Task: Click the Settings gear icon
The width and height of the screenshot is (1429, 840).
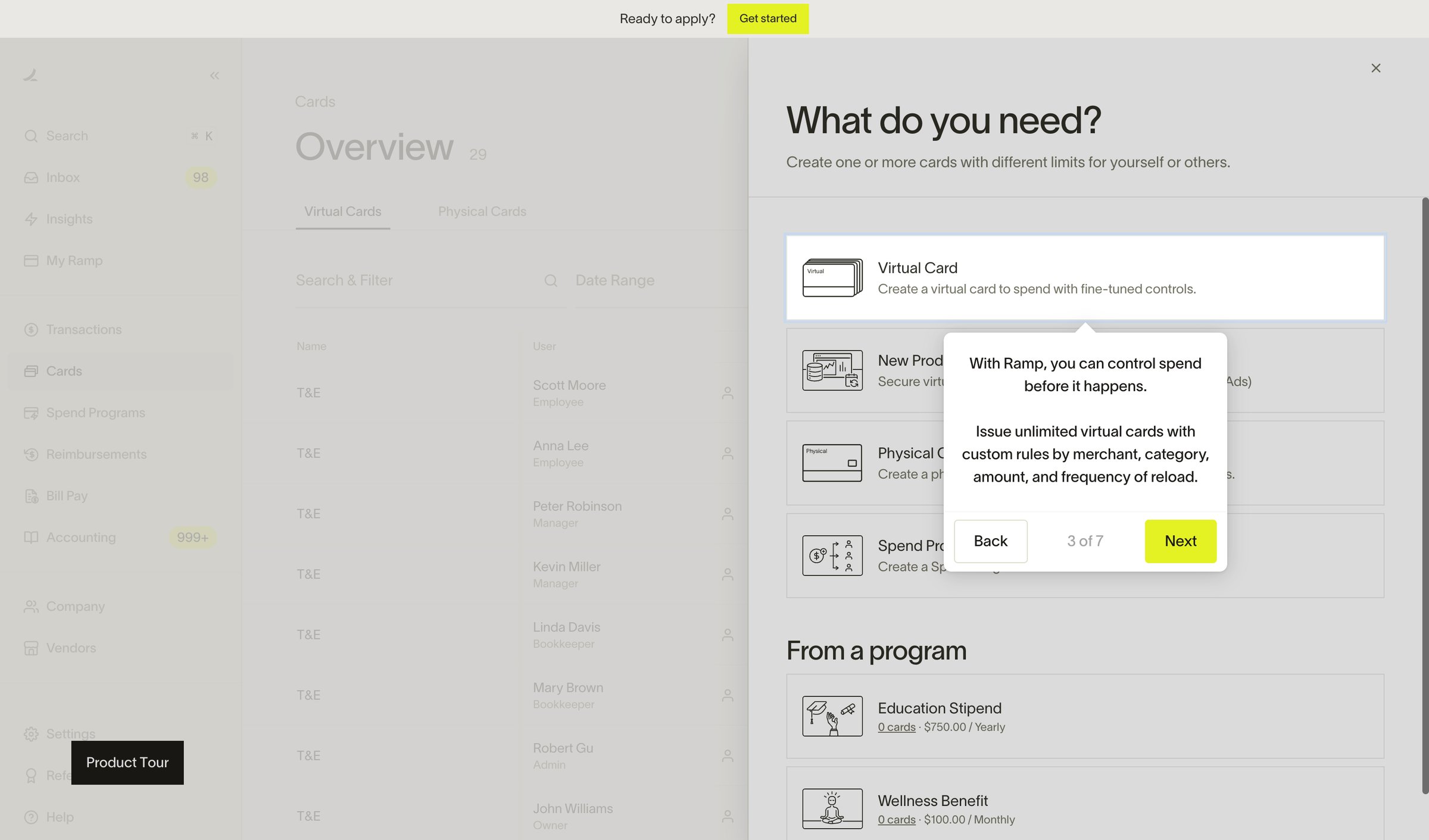Action: tap(31, 734)
